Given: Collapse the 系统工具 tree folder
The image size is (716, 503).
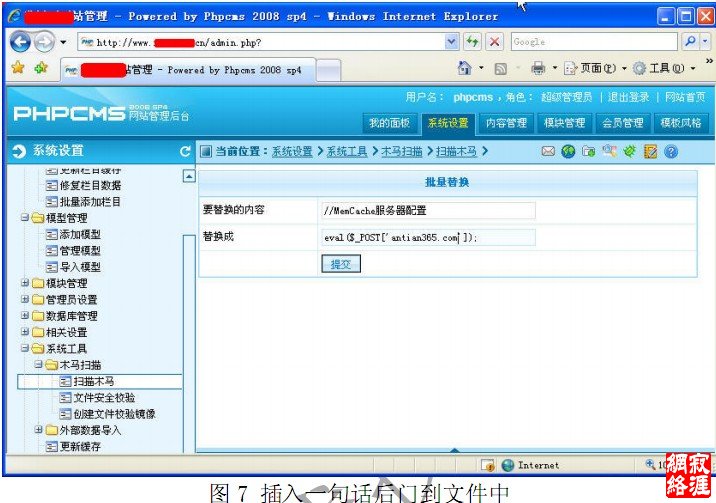Looking at the screenshot, I should coord(25,348).
